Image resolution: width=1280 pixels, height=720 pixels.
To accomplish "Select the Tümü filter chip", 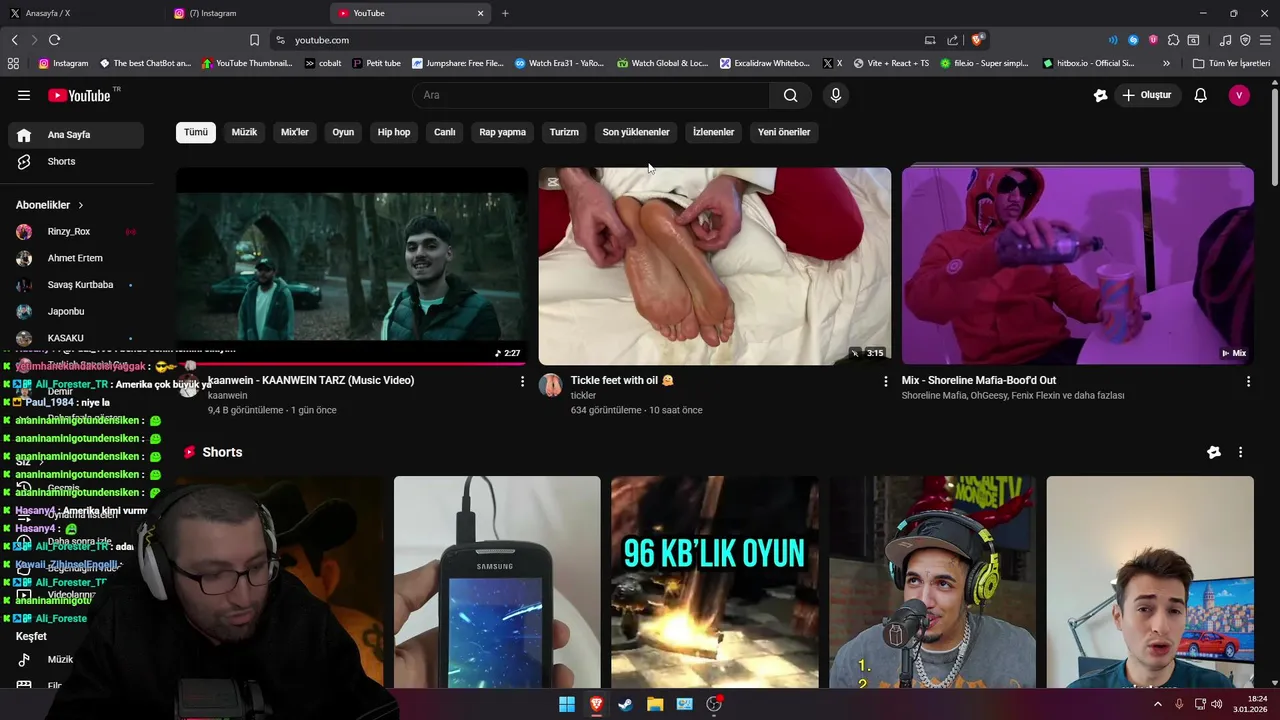I will pos(196,132).
